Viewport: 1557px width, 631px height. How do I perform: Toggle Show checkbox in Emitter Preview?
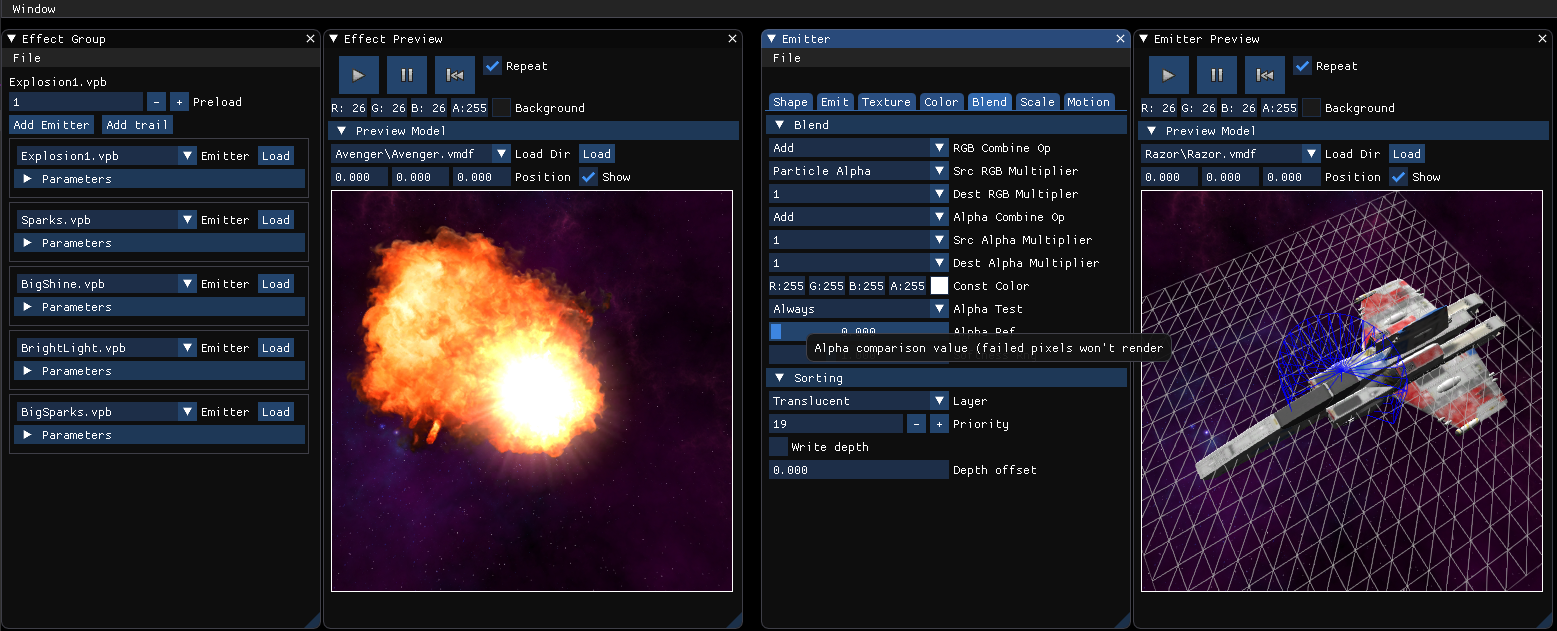click(x=1398, y=177)
